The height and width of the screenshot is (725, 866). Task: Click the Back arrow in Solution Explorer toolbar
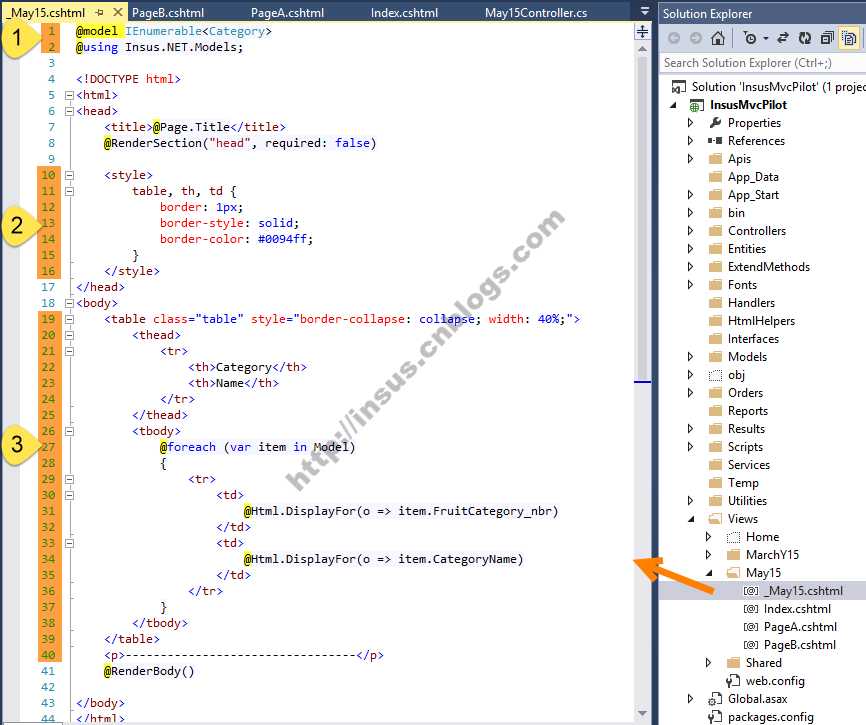(x=674, y=38)
